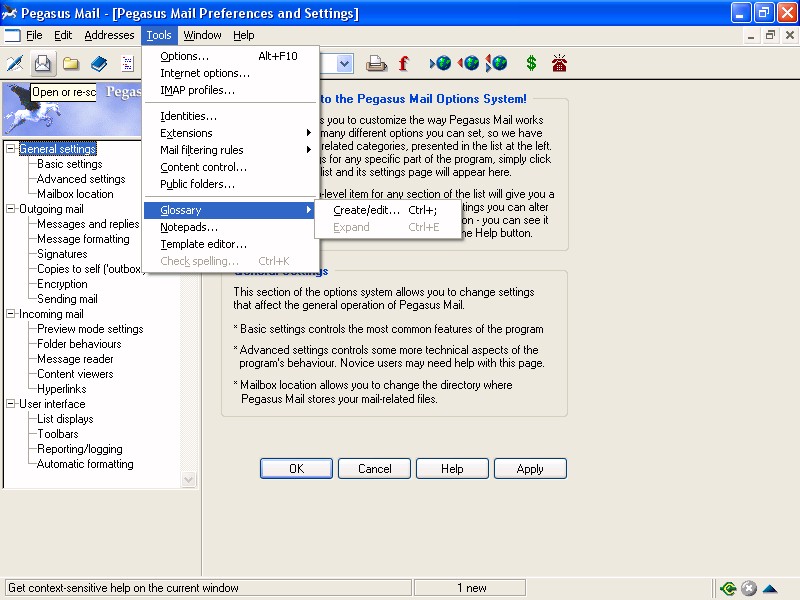Choose Options... in Tools menu

click(230, 56)
